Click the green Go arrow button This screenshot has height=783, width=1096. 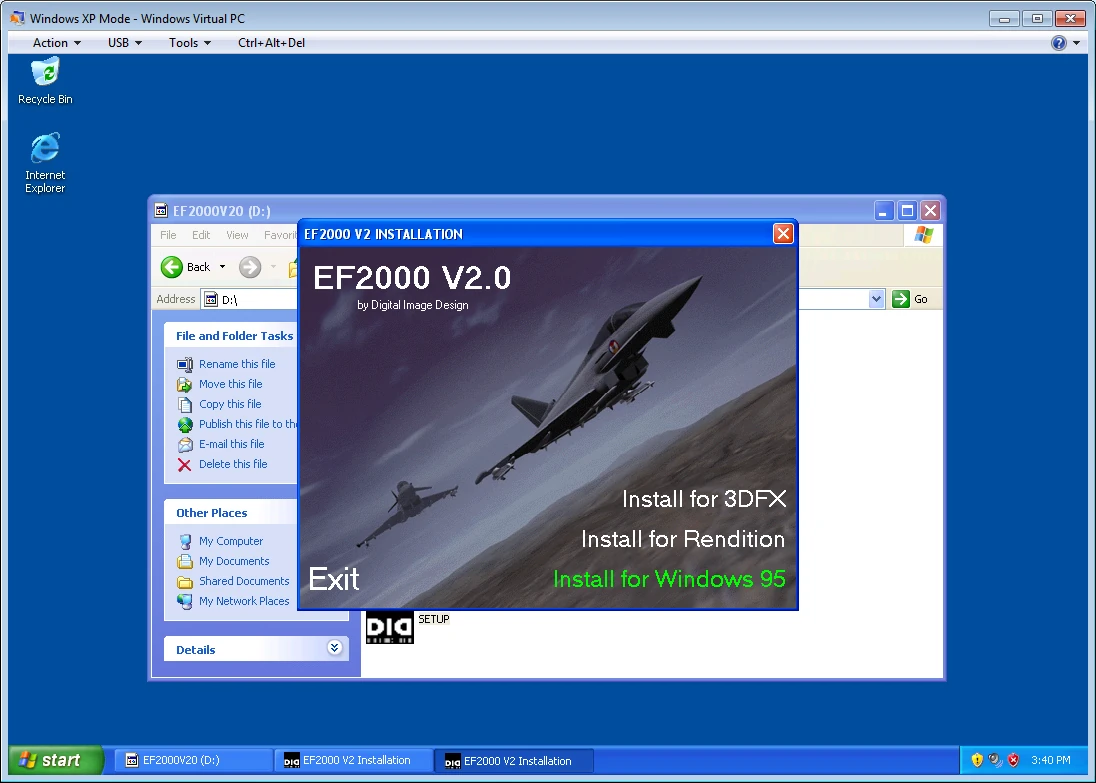point(901,299)
